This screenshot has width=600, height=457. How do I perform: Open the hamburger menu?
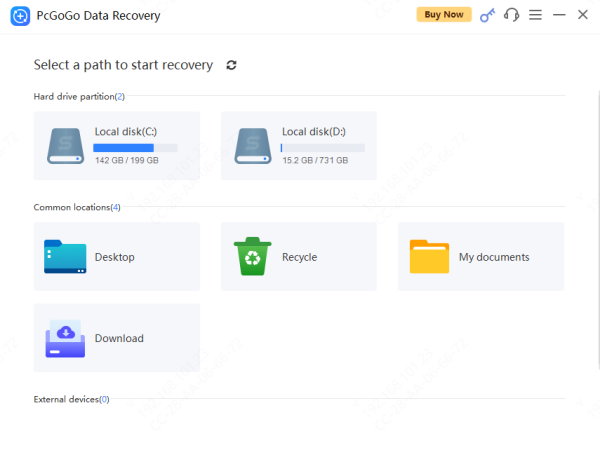click(x=535, y=15)
